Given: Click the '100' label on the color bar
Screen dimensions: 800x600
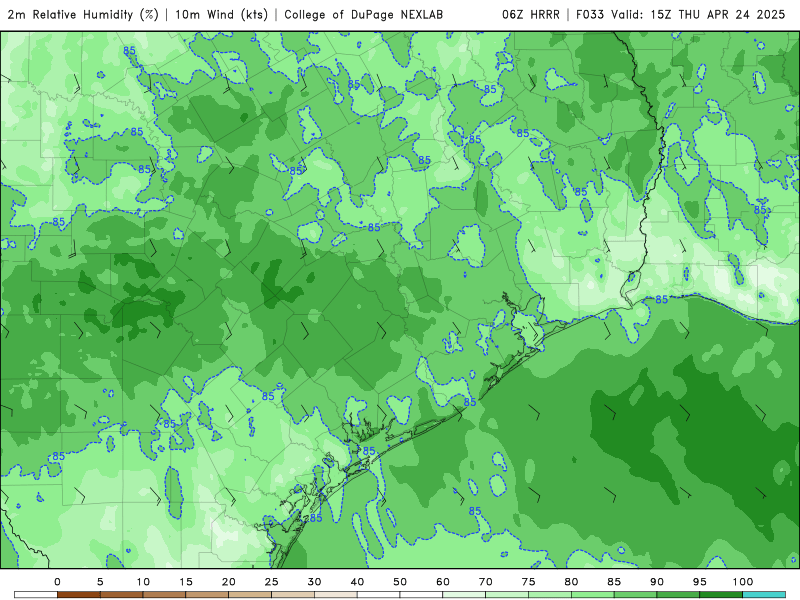Looking at the screenshot, I should [x=743, y=582].
